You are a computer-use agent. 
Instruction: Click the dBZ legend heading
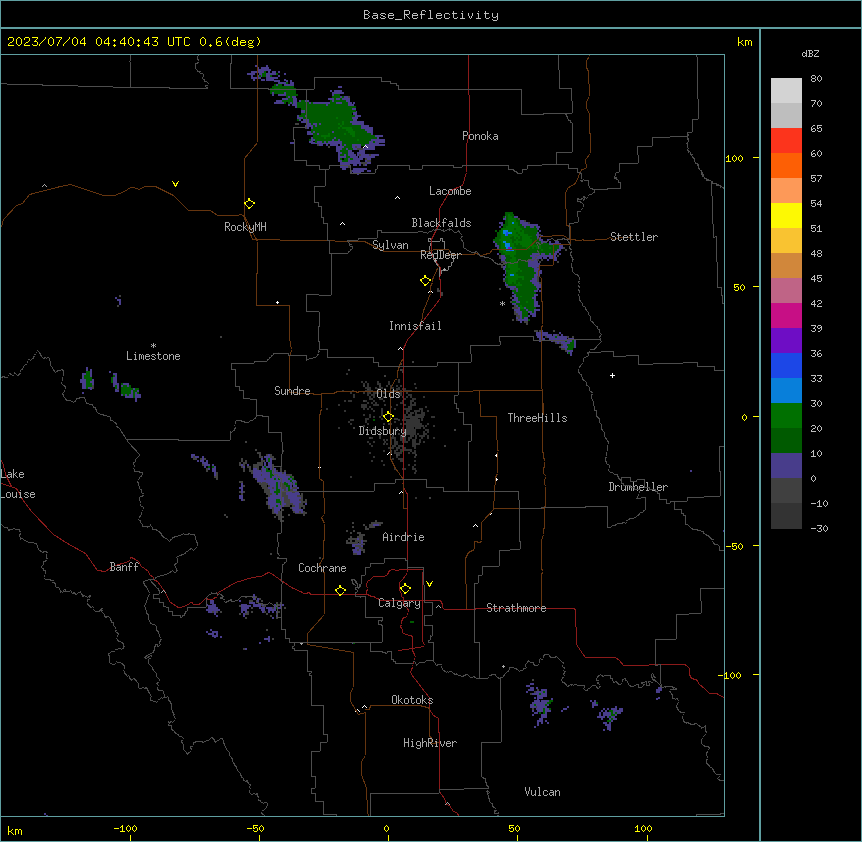click(x=810, y=53)
